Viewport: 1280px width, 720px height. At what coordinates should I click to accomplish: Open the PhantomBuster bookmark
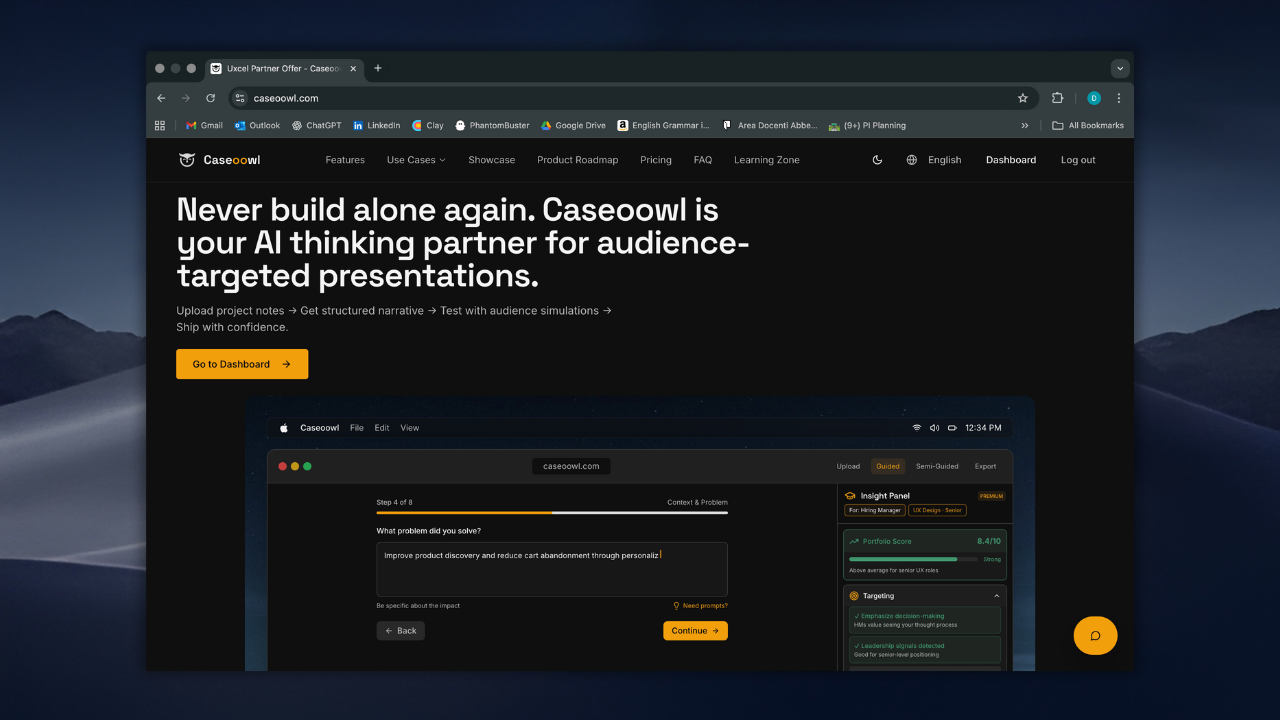click(492, 126)
